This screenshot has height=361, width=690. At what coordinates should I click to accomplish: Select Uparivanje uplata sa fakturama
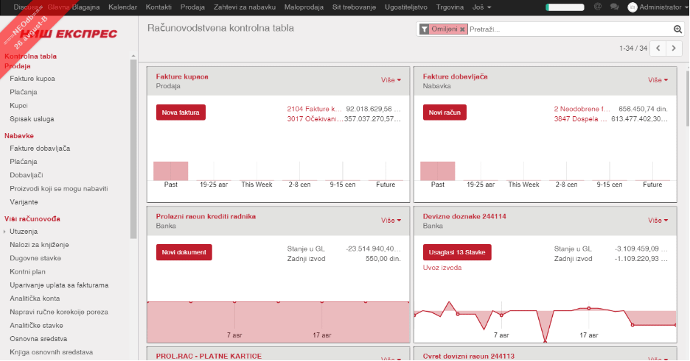coord(59,285)
